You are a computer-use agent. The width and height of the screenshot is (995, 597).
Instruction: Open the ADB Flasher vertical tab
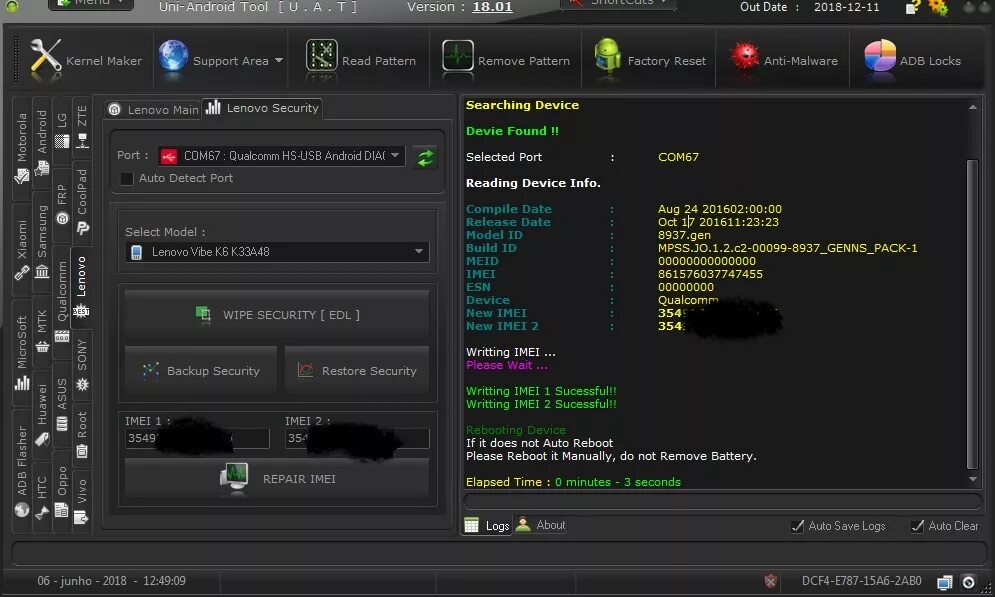(x=22, y=471)
